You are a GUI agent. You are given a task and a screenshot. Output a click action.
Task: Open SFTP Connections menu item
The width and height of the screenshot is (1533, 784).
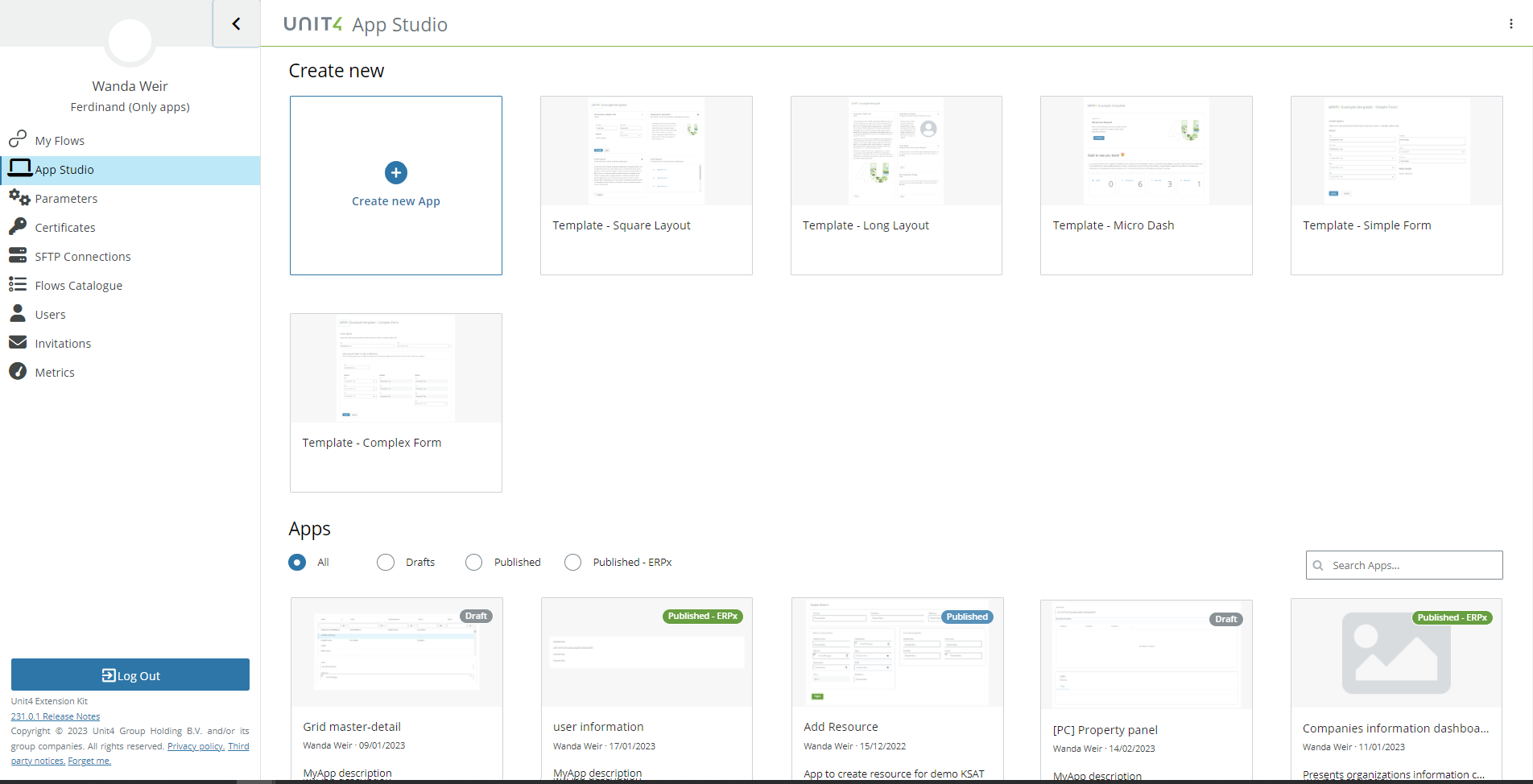tap(130, 256)
